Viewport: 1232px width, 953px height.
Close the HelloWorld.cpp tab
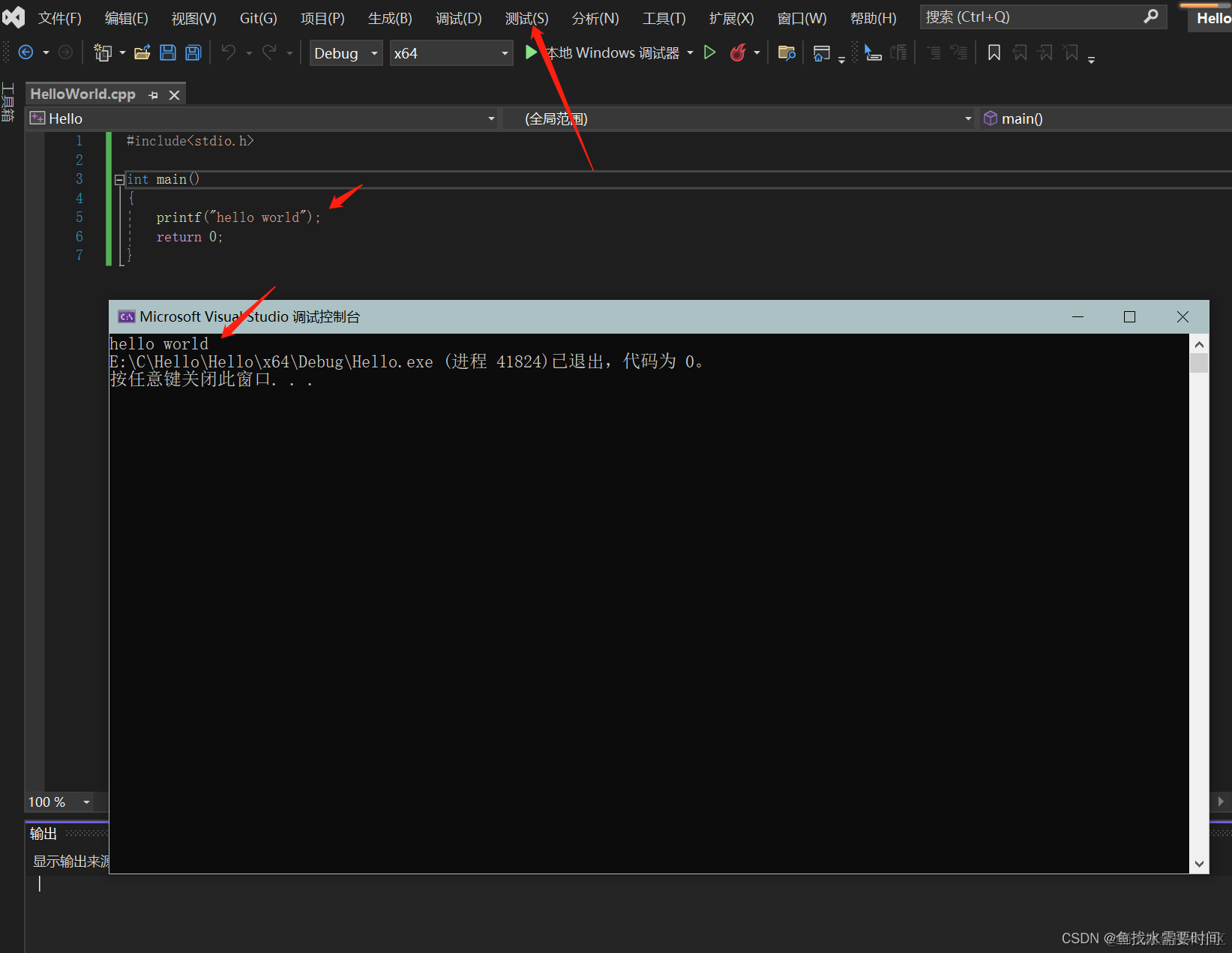tap(175, 94)
